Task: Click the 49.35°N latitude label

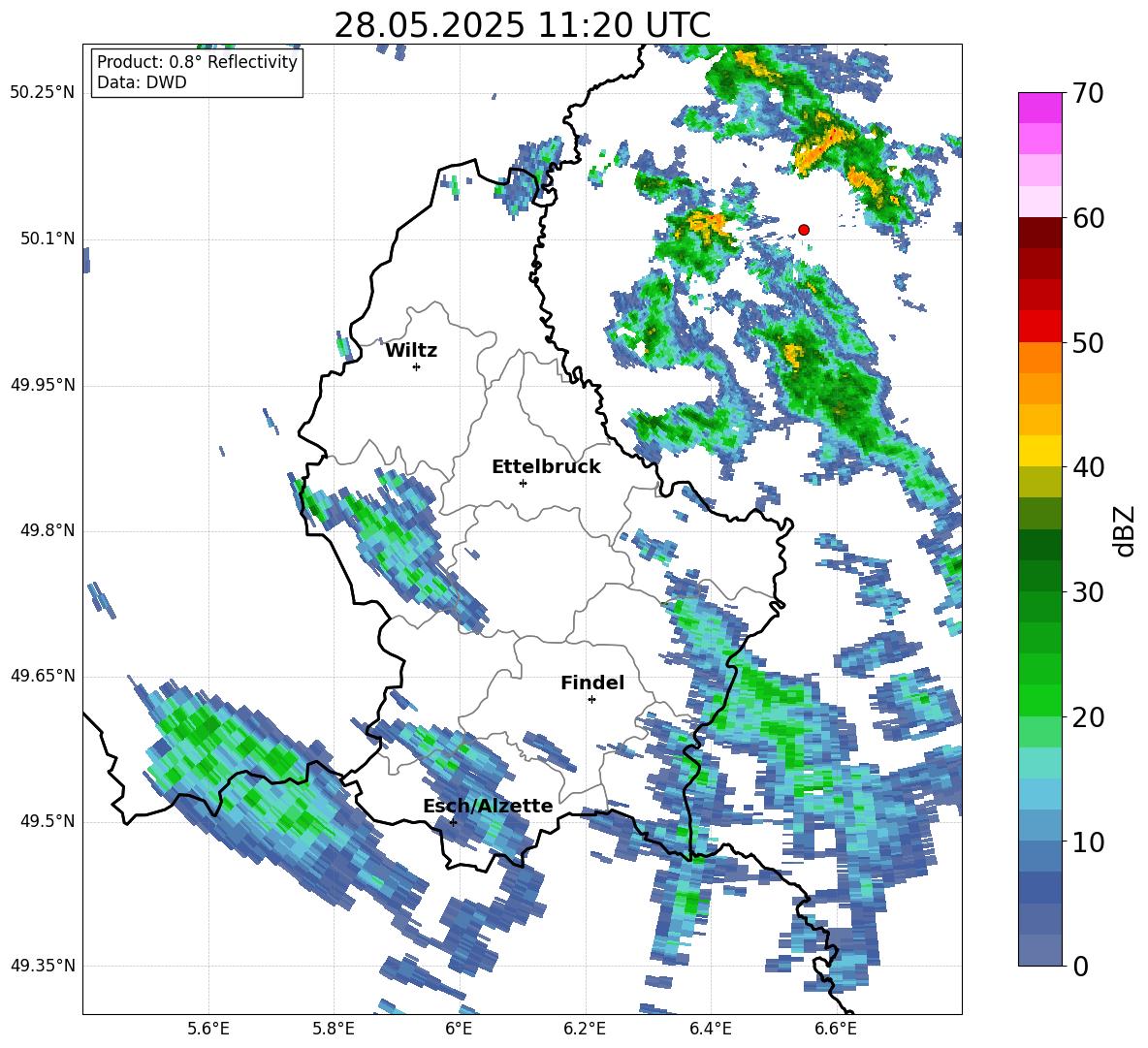Action: point(43,966)
